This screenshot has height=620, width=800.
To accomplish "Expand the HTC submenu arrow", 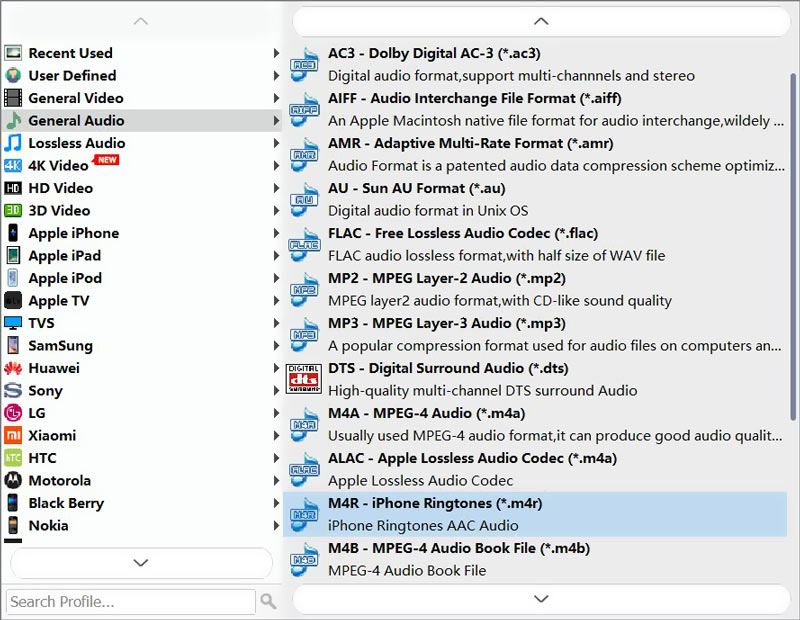I will coord(276,458).
